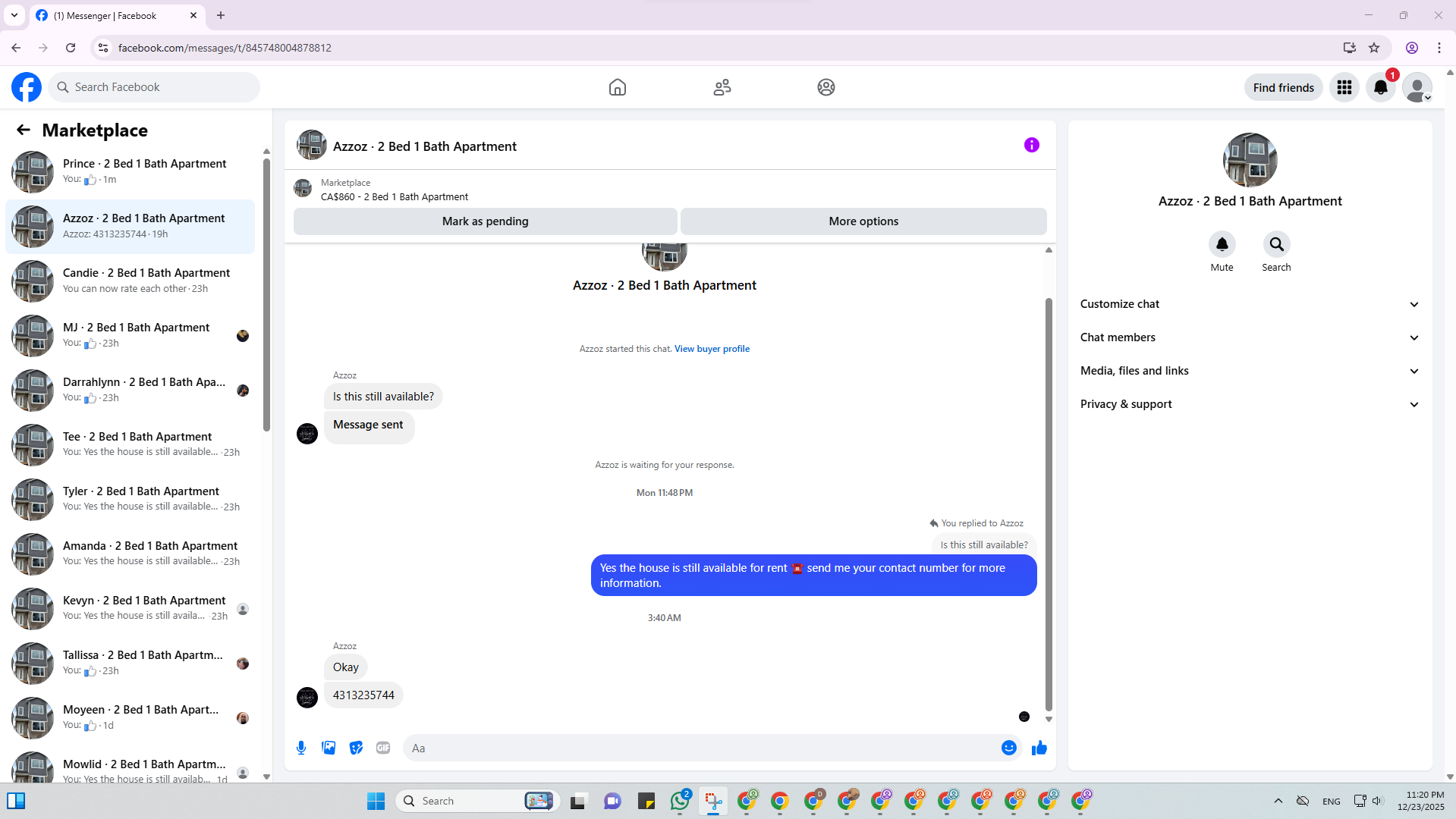
Task: Click the taskbar Search box
Action: [478, 801]
